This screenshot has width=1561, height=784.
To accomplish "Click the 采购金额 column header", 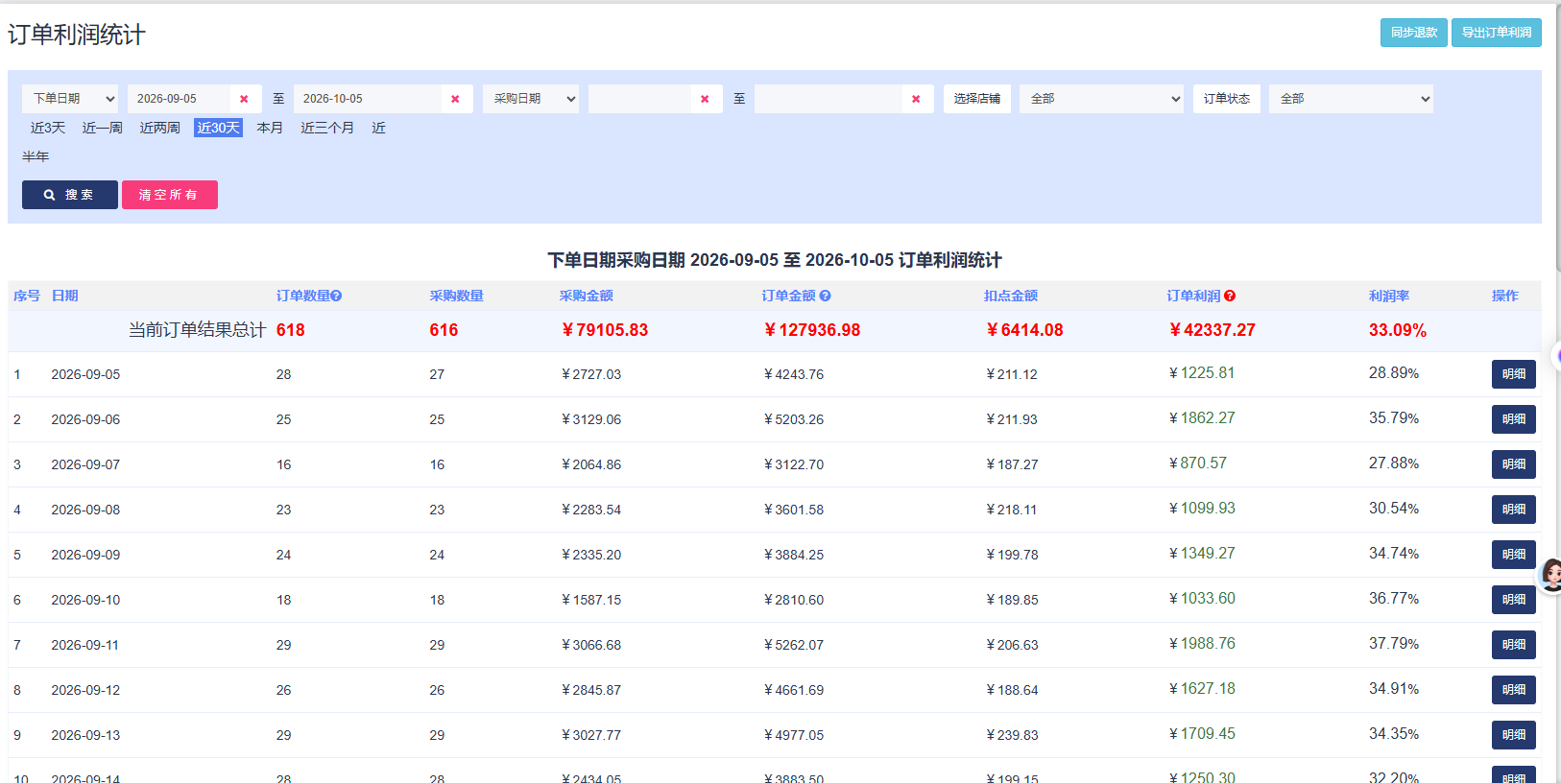I will (587, 297).
